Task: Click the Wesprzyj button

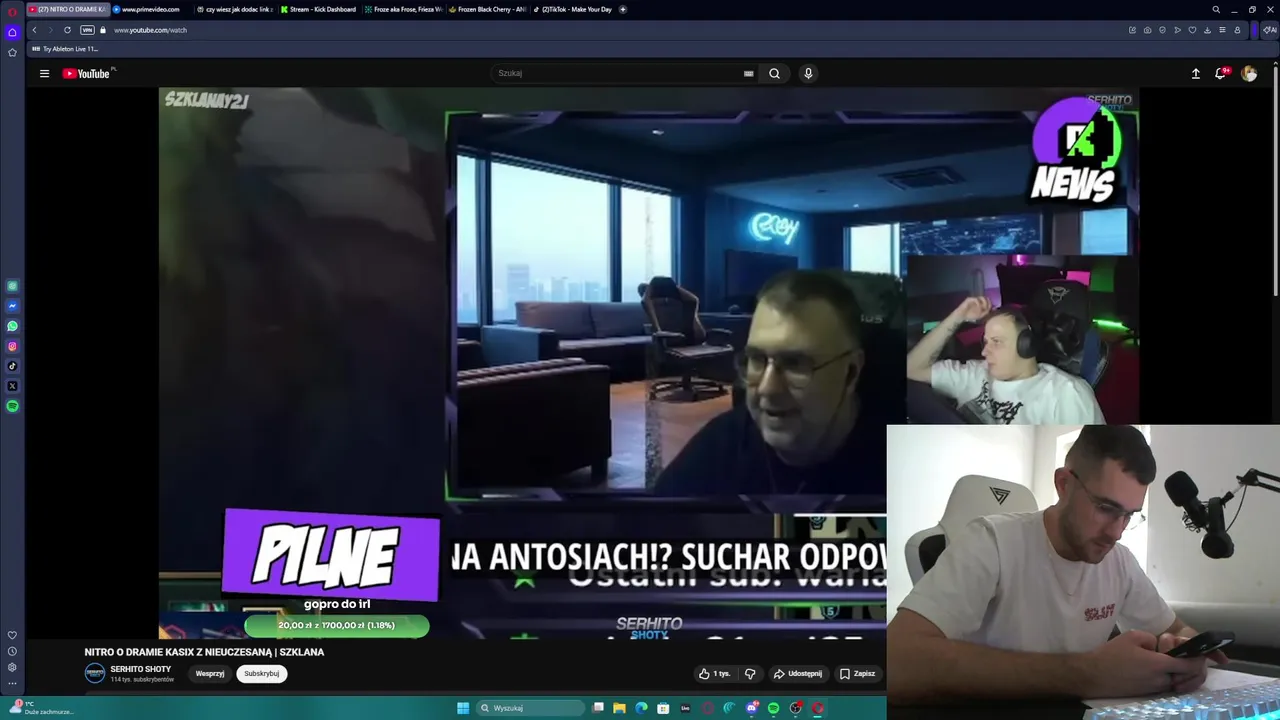Action: tap(210, 674)
